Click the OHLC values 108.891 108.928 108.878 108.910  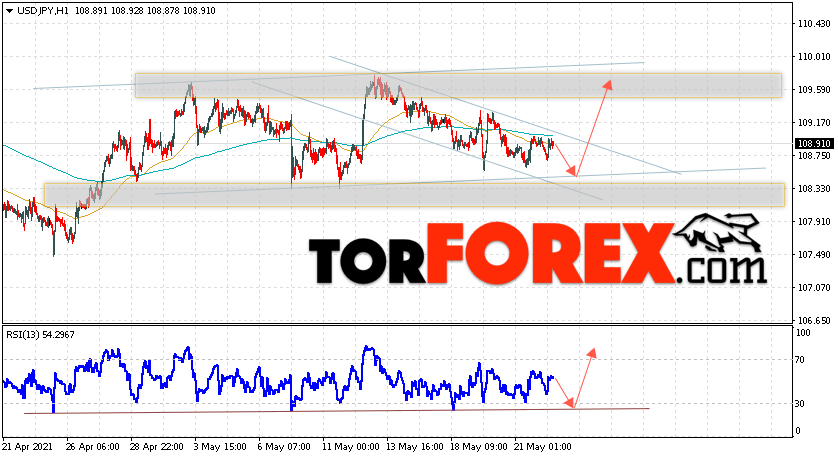click(x=145, y=11)
